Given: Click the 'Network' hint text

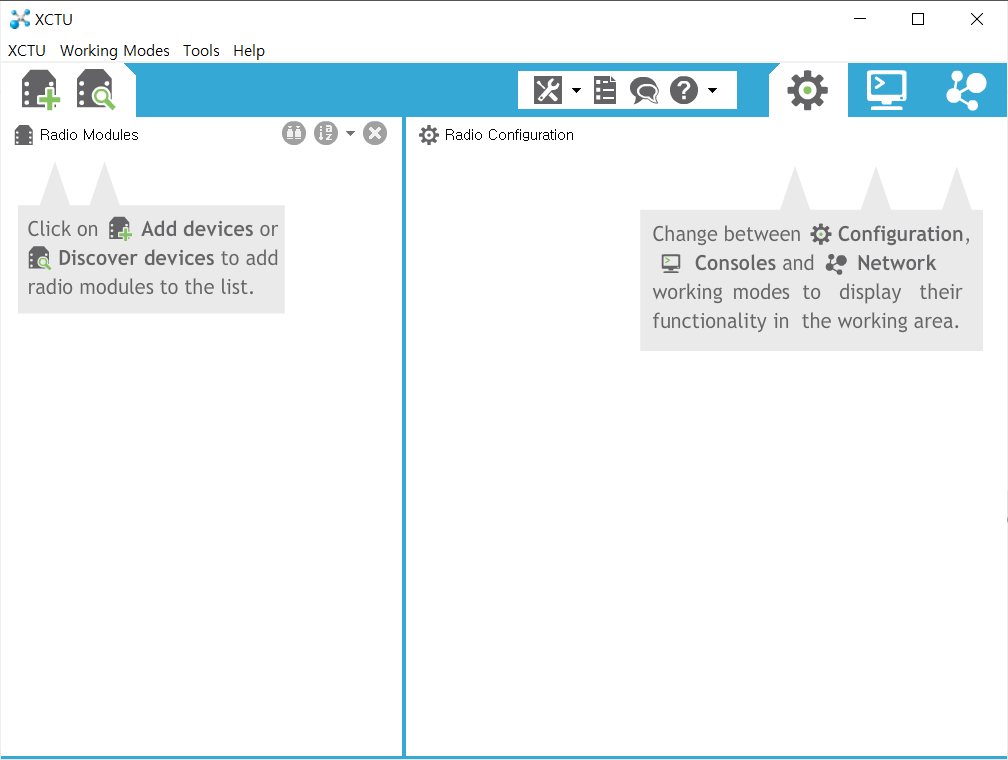Looking at the screenshot, I should click(x=897, y=263).
